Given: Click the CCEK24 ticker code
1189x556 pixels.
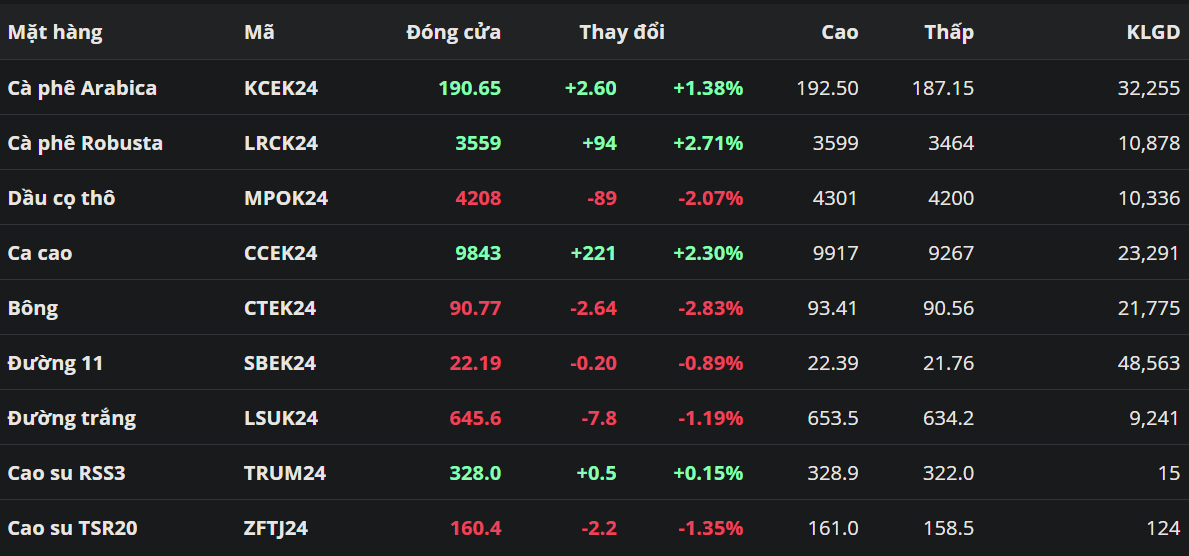Looking at the screenshot, I should [x=281, y=253].
